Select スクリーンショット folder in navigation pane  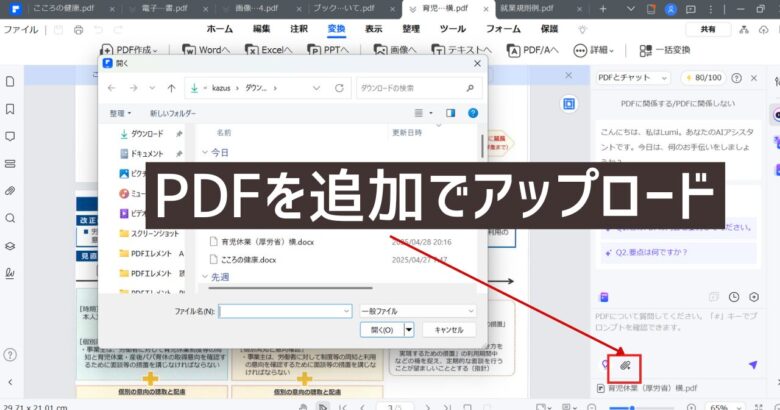click(x=150, y=233)
